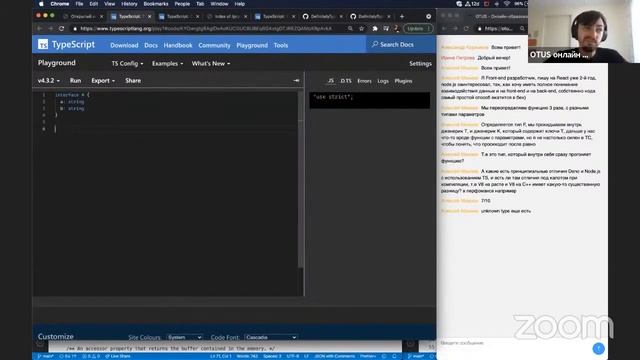The image size is (640, 360).
Task: Click the Chrome Update button
Action: coord(418,29)
